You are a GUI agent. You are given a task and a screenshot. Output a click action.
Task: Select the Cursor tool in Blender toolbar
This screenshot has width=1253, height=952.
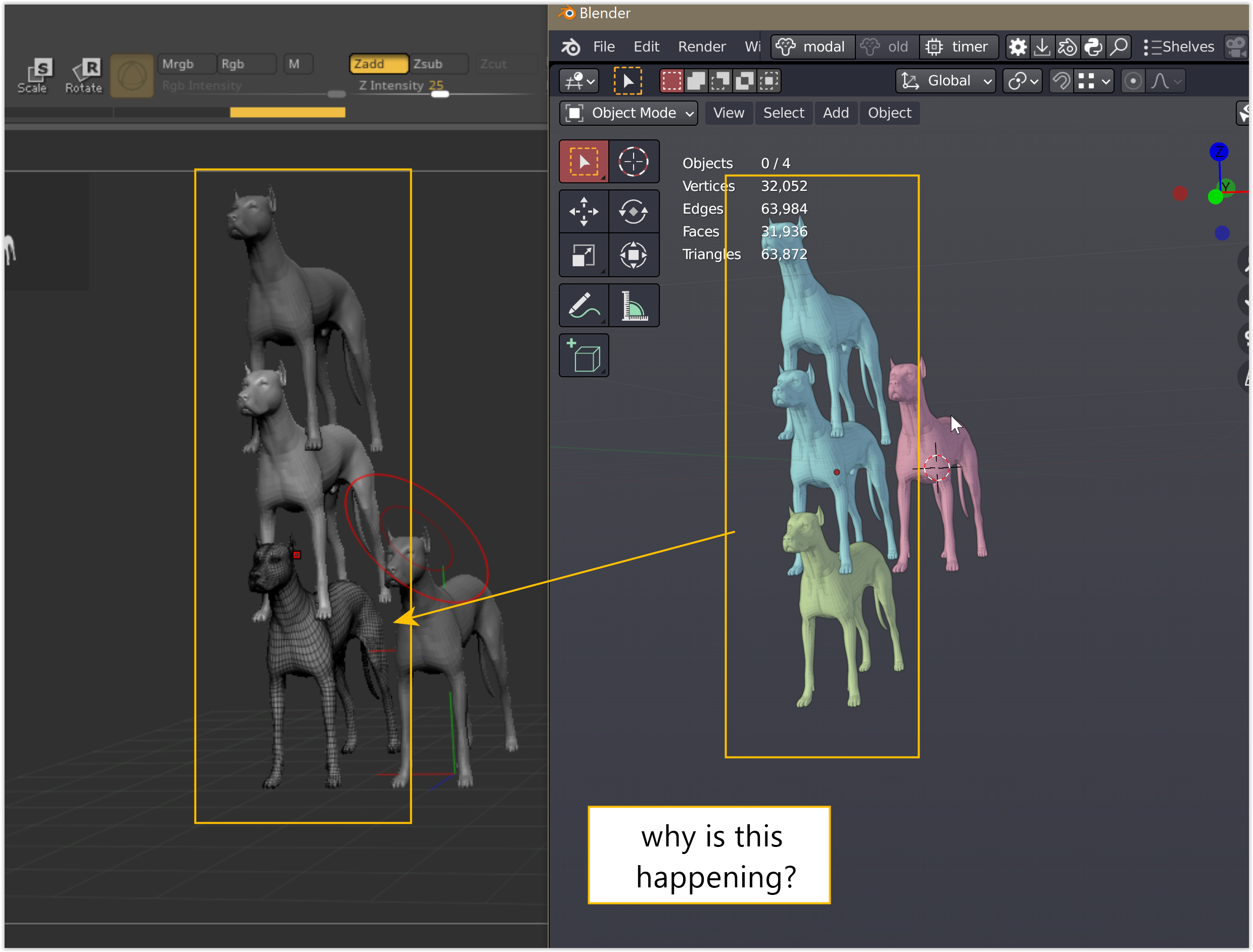pos(635,161)
